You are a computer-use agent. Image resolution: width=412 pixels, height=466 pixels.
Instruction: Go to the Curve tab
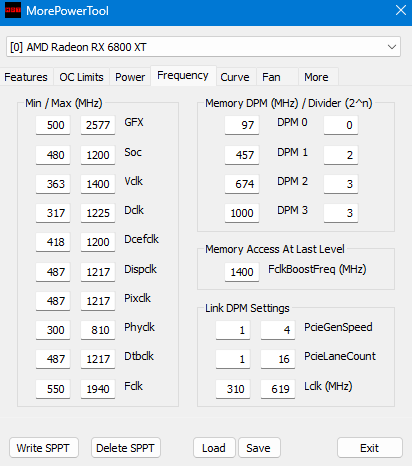pos(235,77)
